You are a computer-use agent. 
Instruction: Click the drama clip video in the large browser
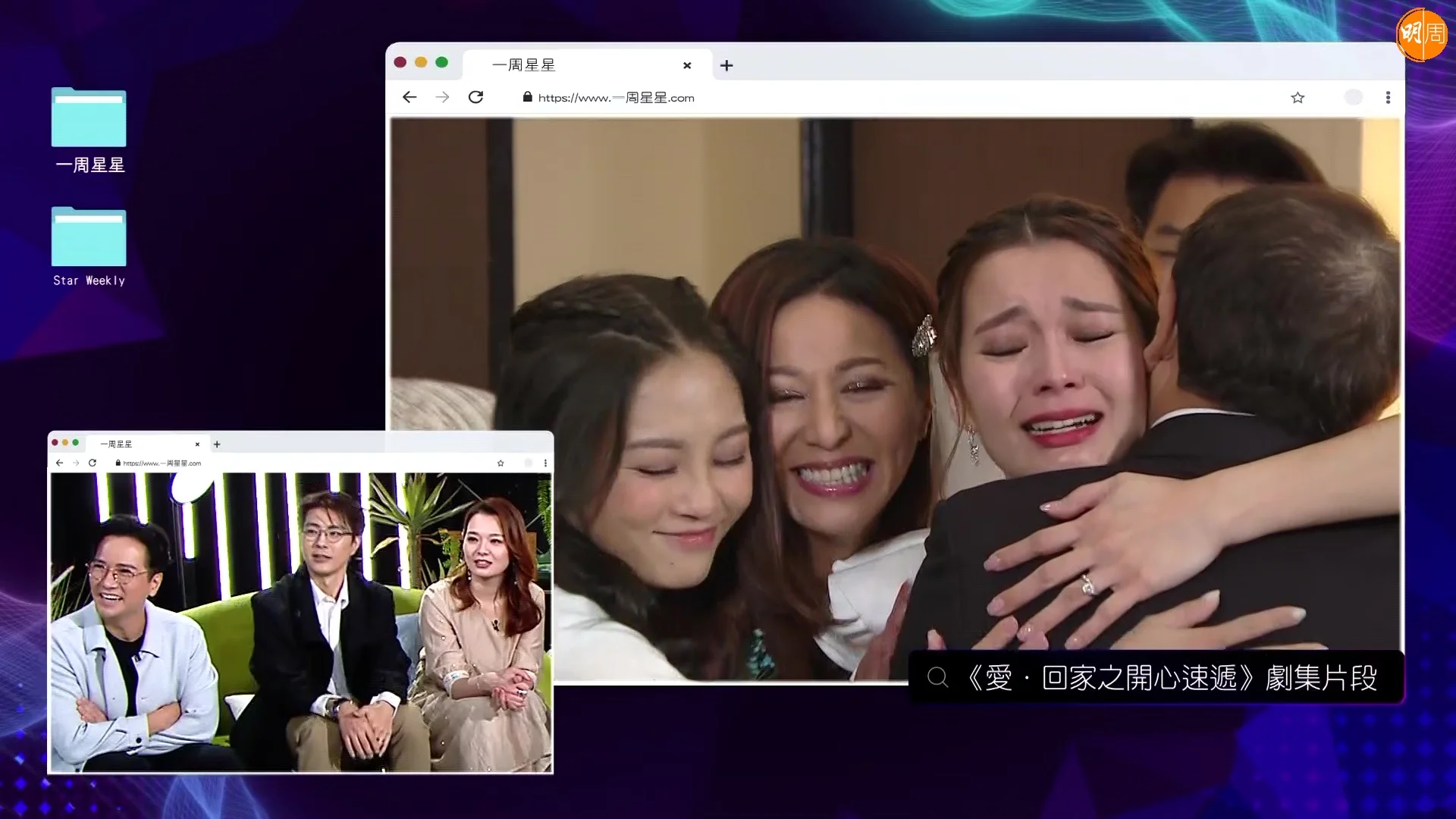[x=895, y=400]
